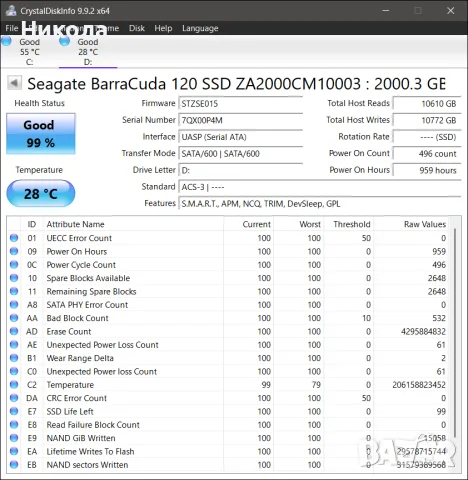This screenshot has width=468, height=480.
Task: Click the Power On Count 496 count box
Action: [x=427, y=154]
